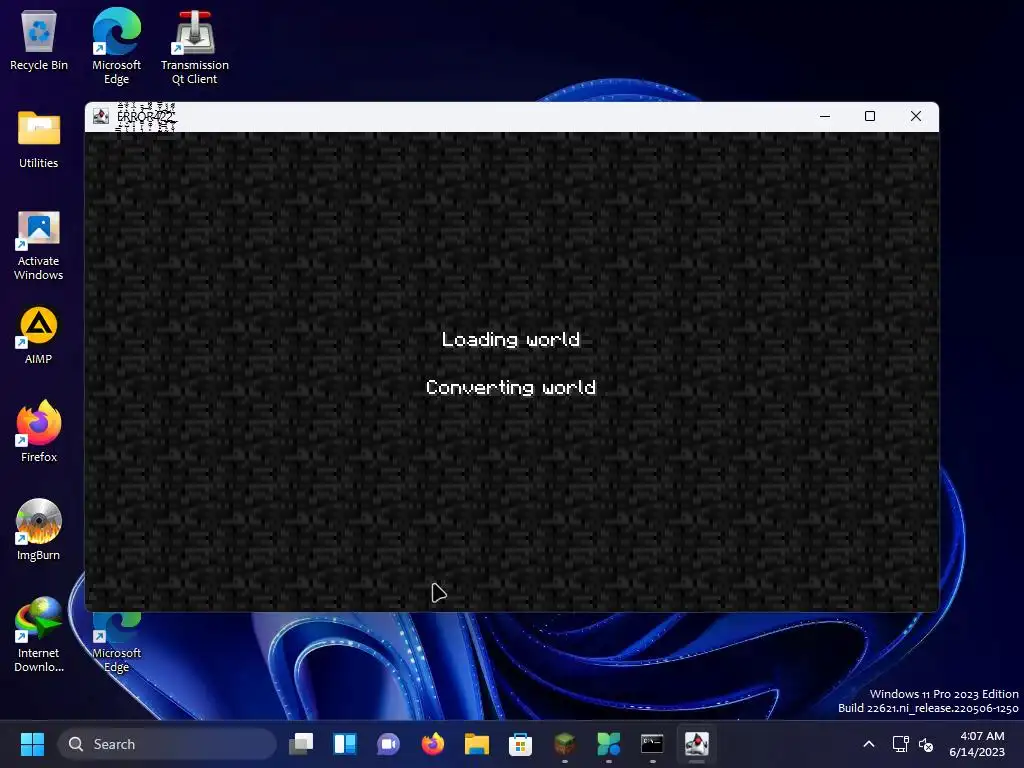Click the green leaf app taskbar icon

[609, 744]
